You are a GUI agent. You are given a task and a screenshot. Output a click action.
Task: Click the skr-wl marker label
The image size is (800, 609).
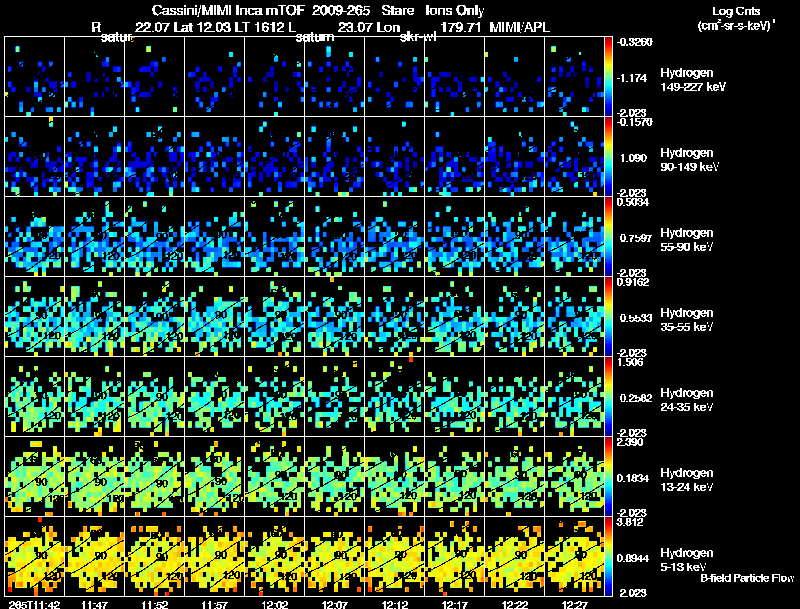(417, 37)
